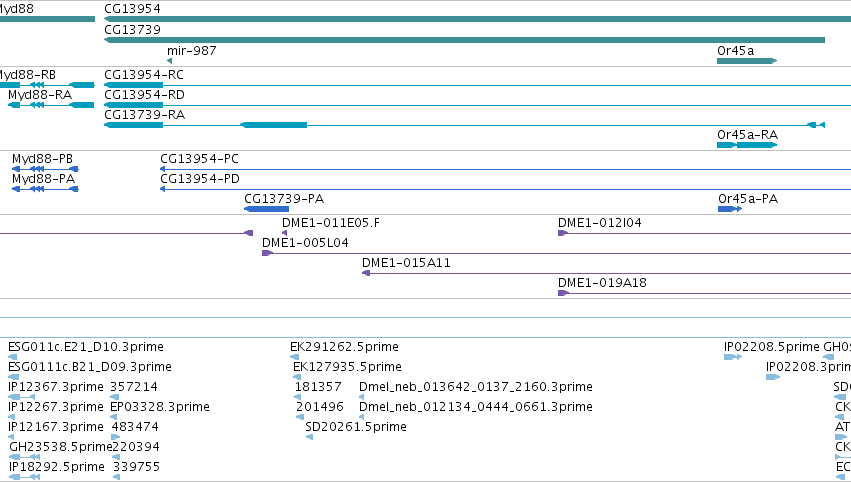
Task: Select the Or45a gene glyph
Action: 747,61
